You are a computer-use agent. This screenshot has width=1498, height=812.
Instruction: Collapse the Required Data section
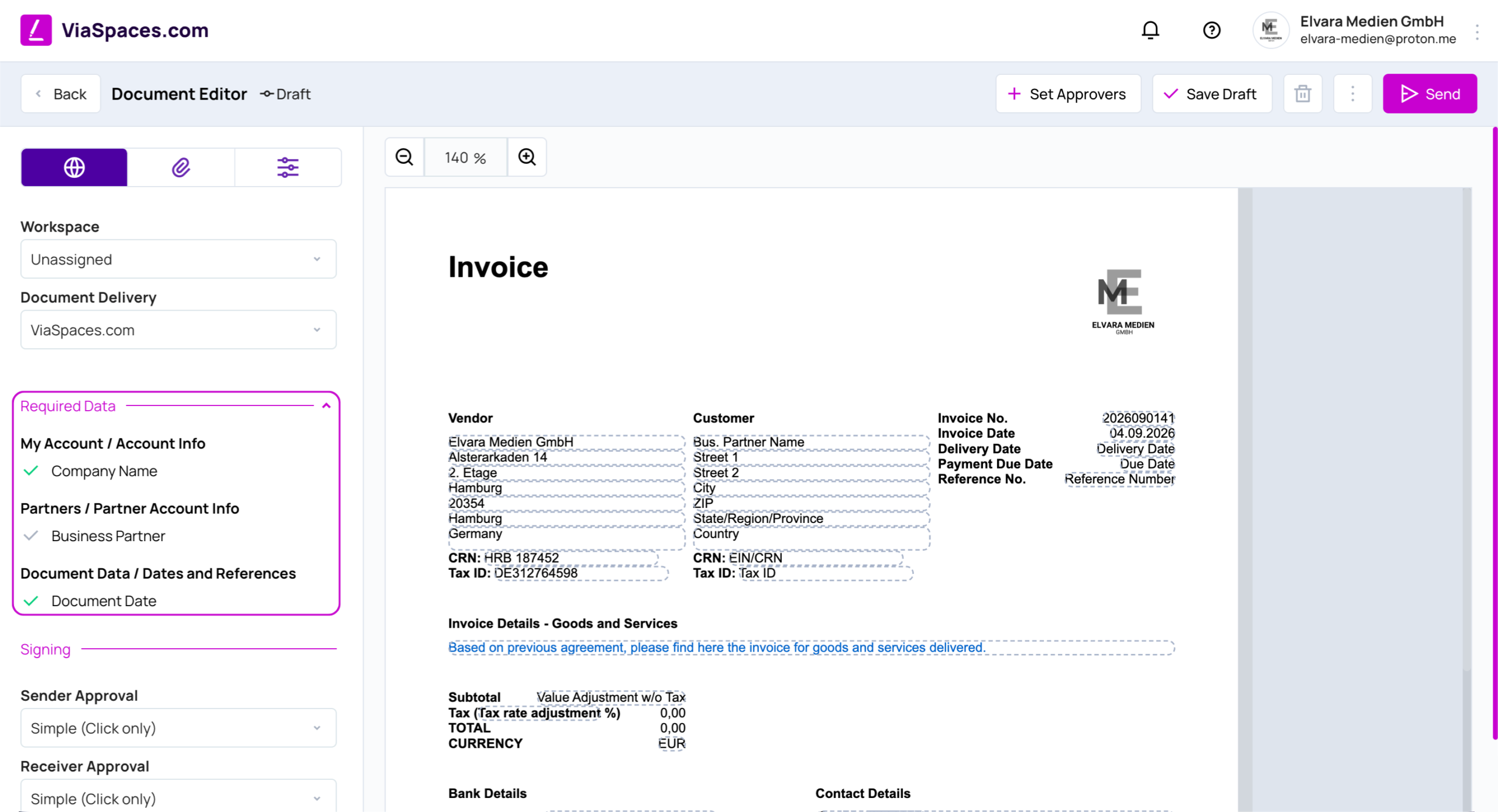point(327,405)
